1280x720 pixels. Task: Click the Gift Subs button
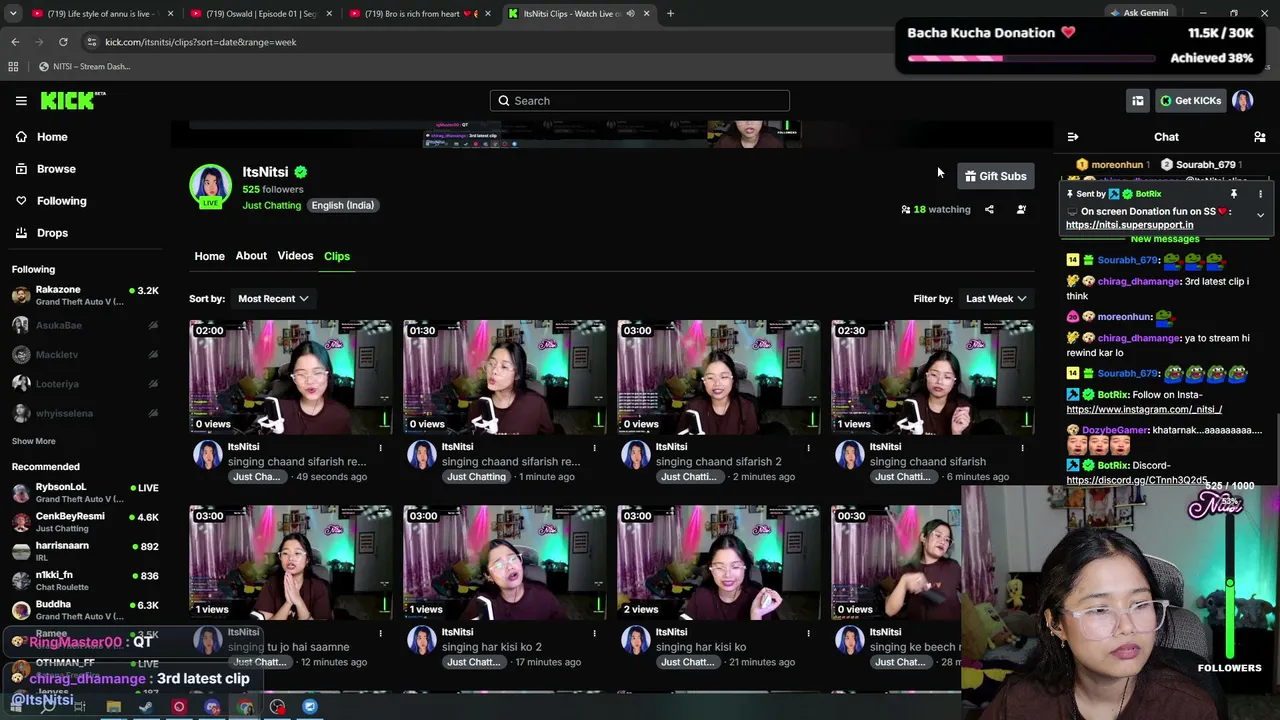pos(996,176)
